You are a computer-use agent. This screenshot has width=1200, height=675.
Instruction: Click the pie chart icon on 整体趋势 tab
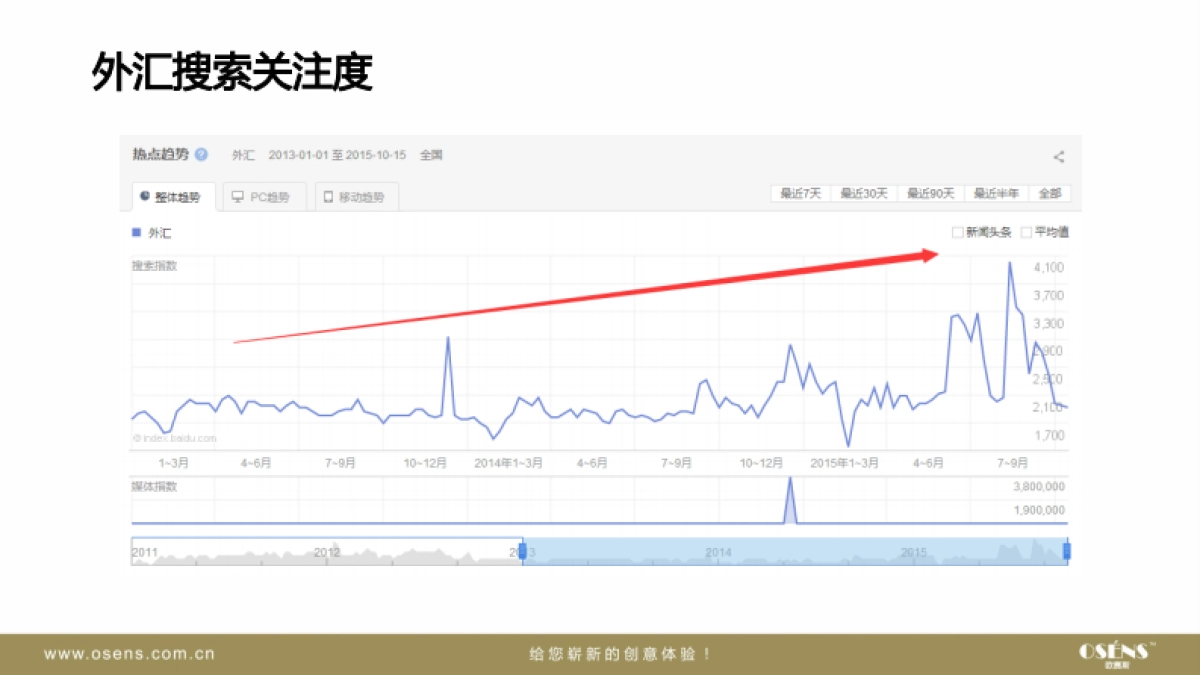pos(143,196)
